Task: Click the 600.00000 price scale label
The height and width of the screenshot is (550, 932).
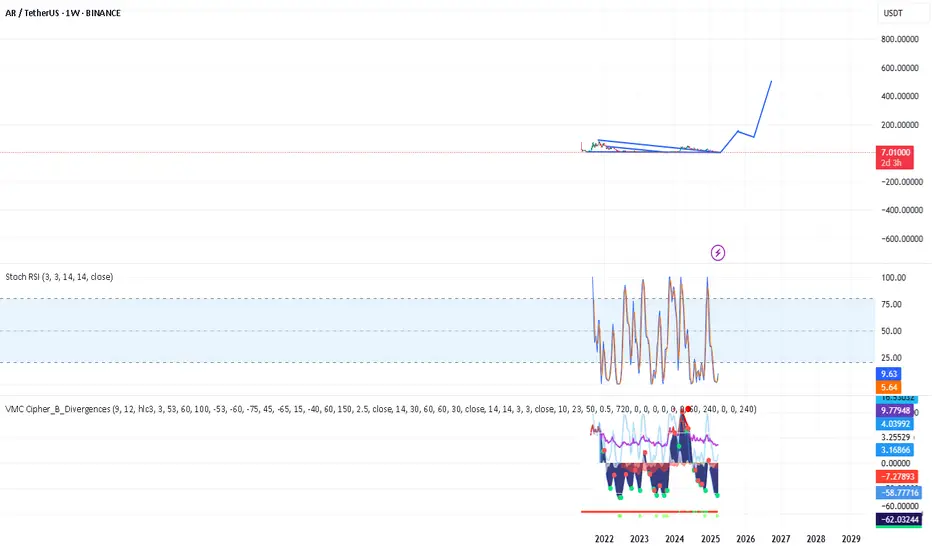Action: pos(900,68)
